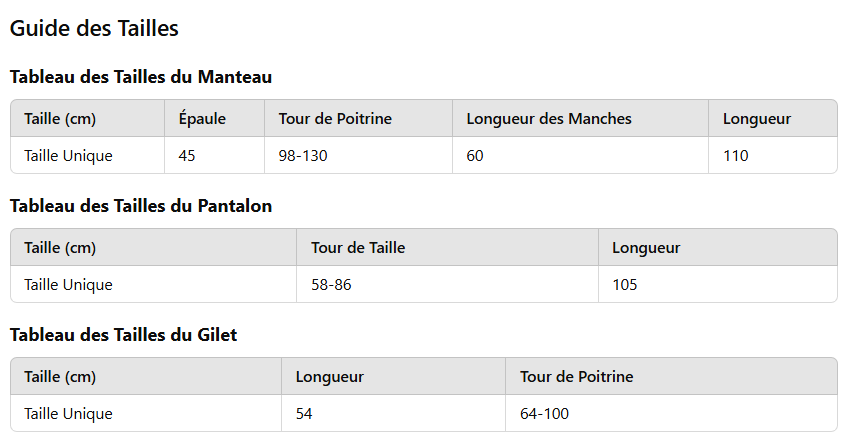This screenshot has width=842, height=440.
Task: Select the vest length value 54
Action: point(393,413)
